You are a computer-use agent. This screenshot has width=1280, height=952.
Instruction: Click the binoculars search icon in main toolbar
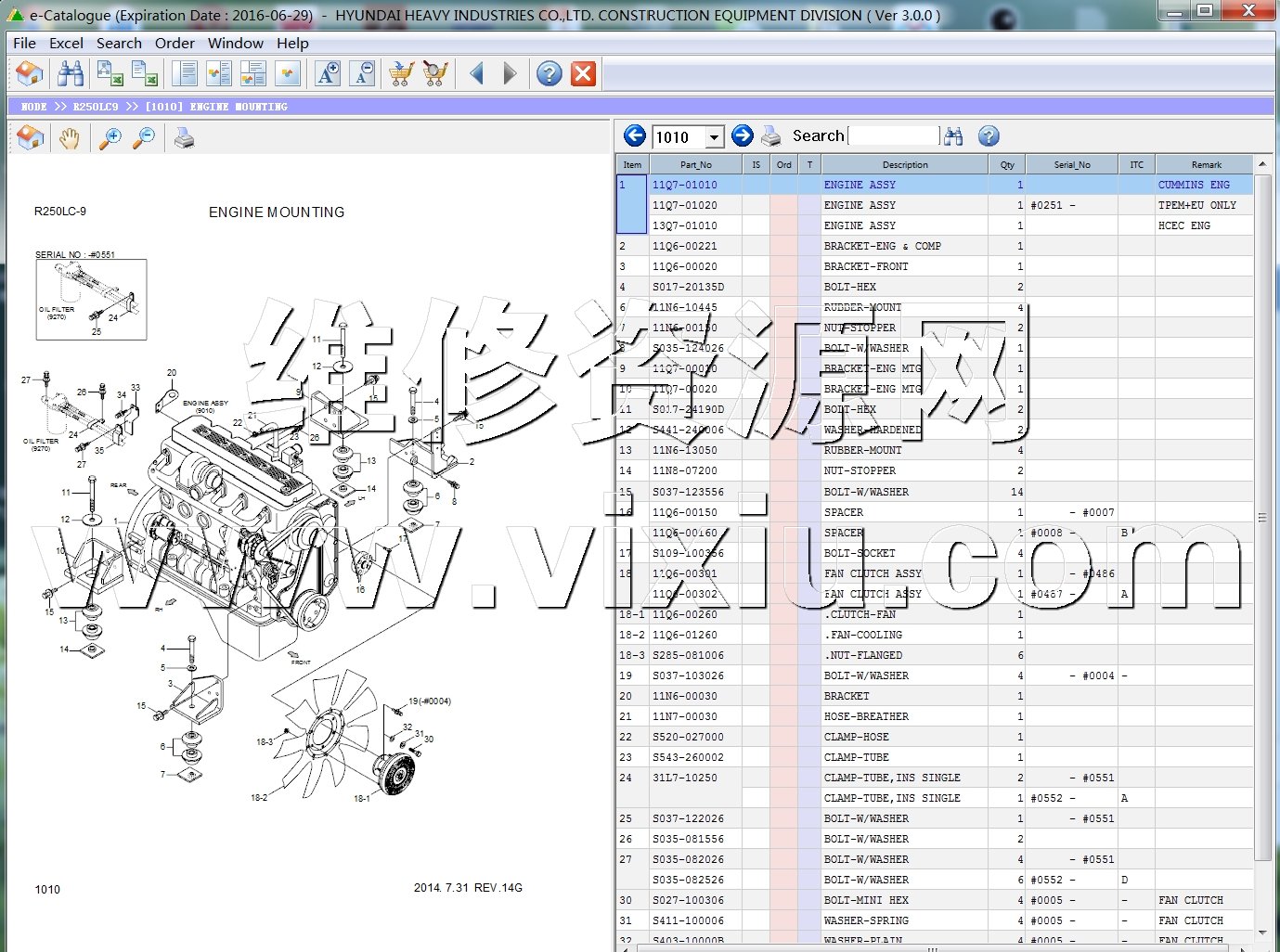tap(71, 73)
